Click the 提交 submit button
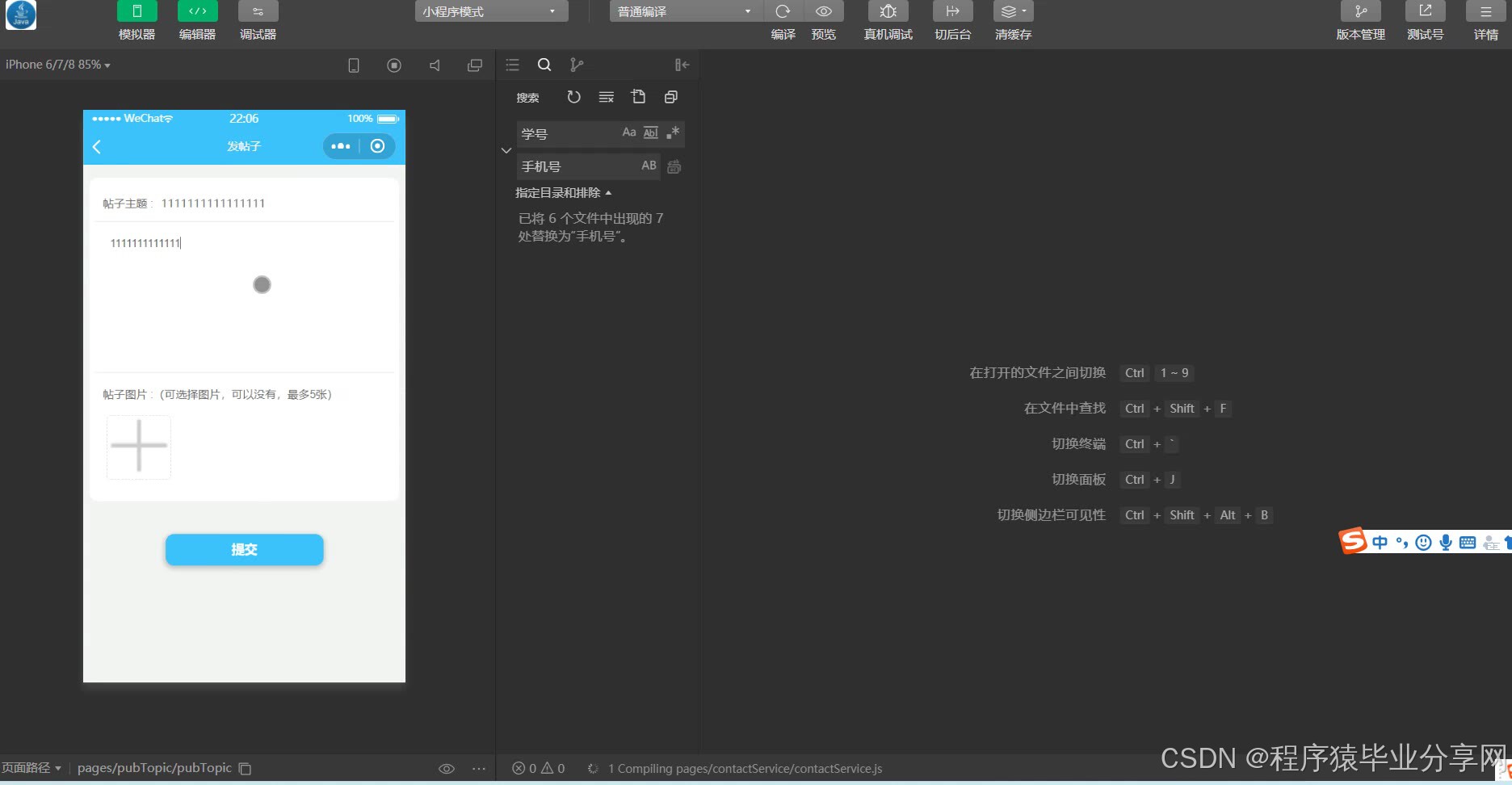Screen dimensions: 1512x785 245,549
